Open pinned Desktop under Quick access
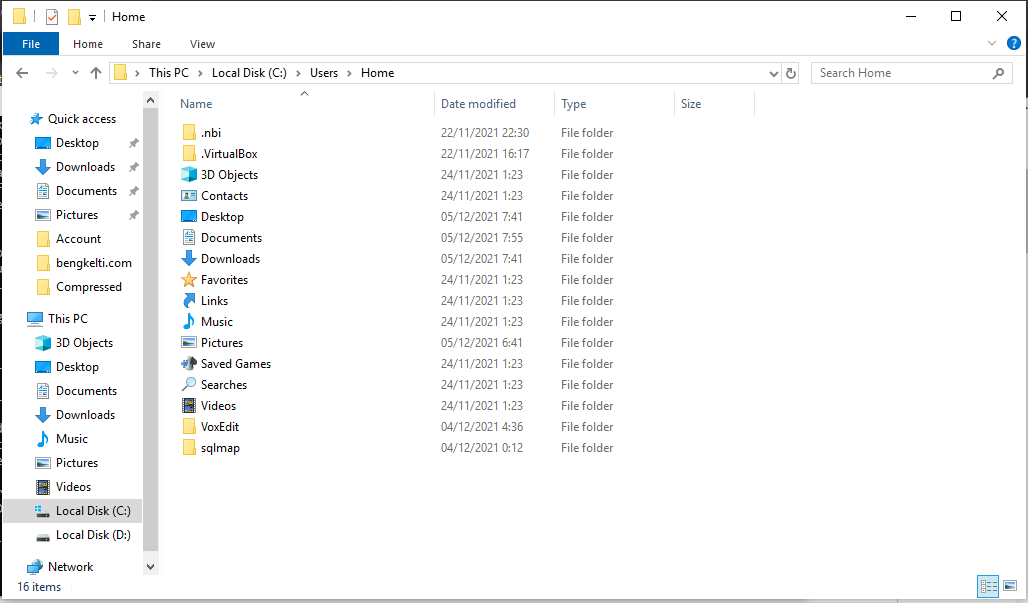Viewport: 1028px width, 603px height. click(x=77, y=143)
